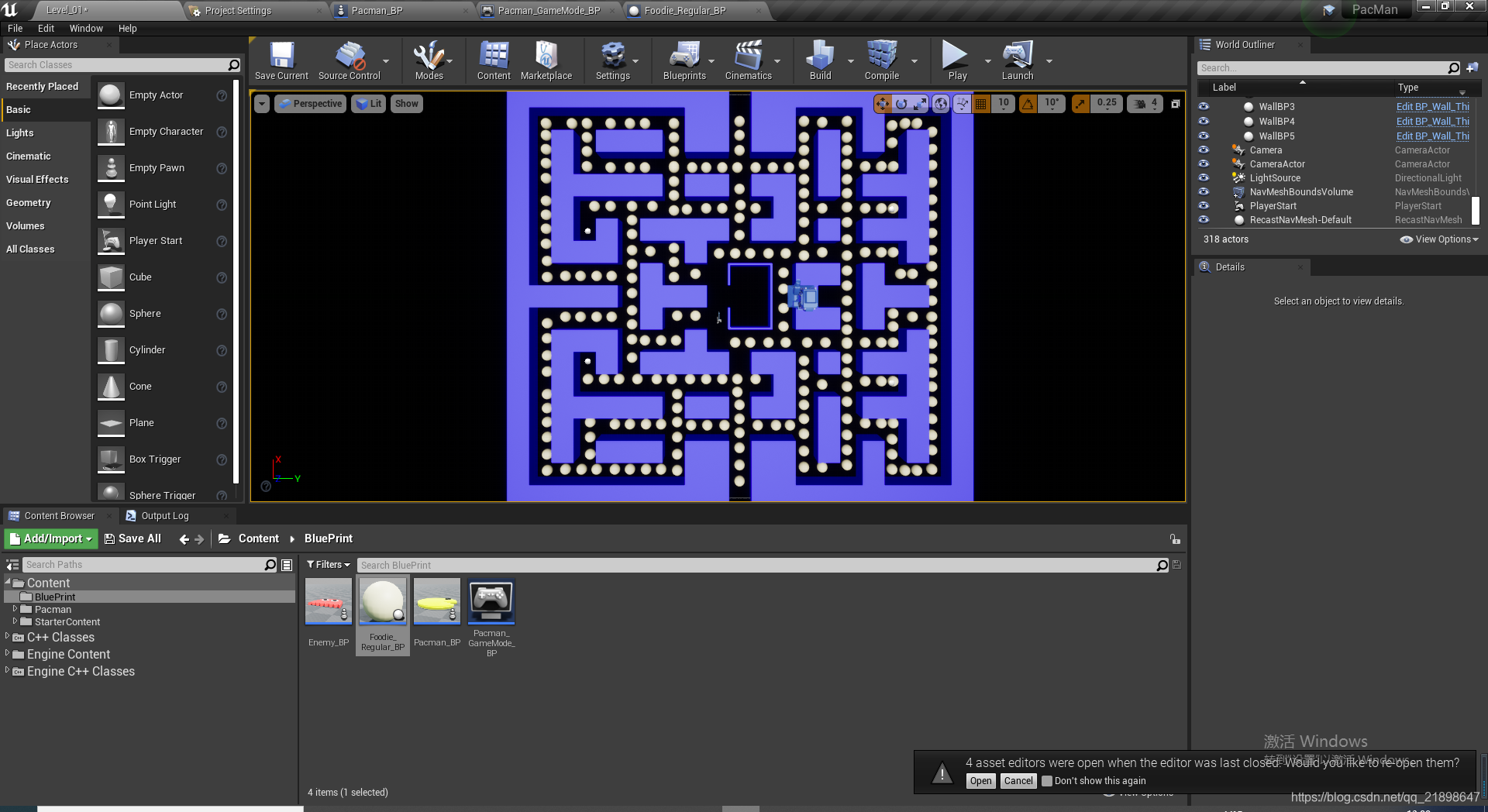
Task: Toggle visibility of WallBP5 in Outliner
Action: 1204,136
